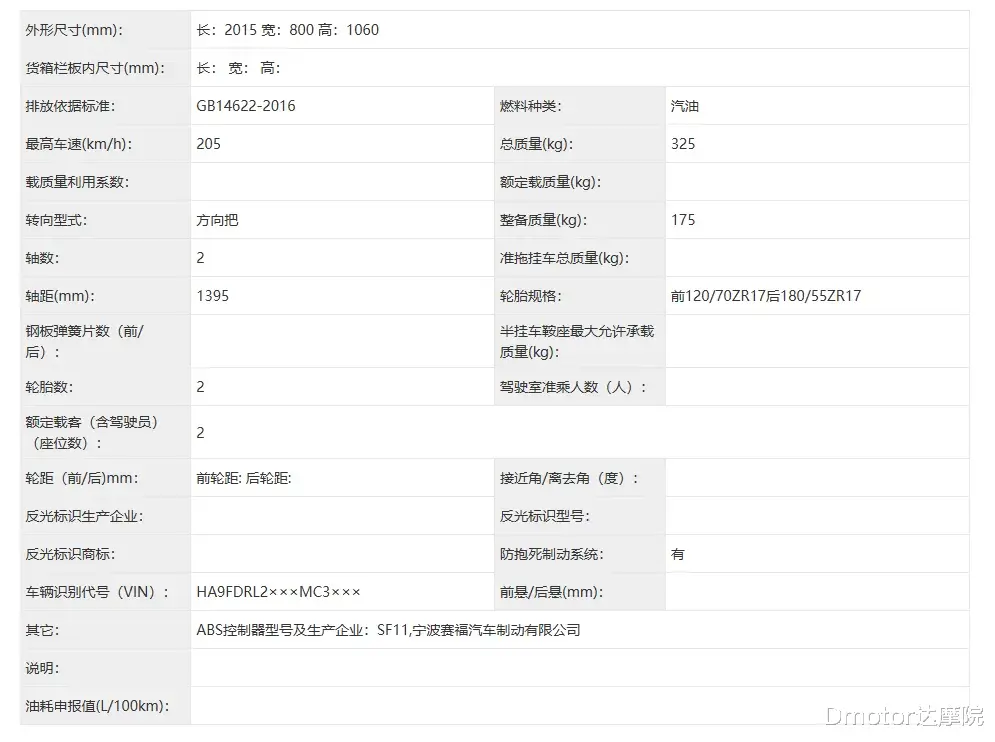995x742 pixels.
Task: Click the 额定载质量(kg) label
Action: point(550,182)
